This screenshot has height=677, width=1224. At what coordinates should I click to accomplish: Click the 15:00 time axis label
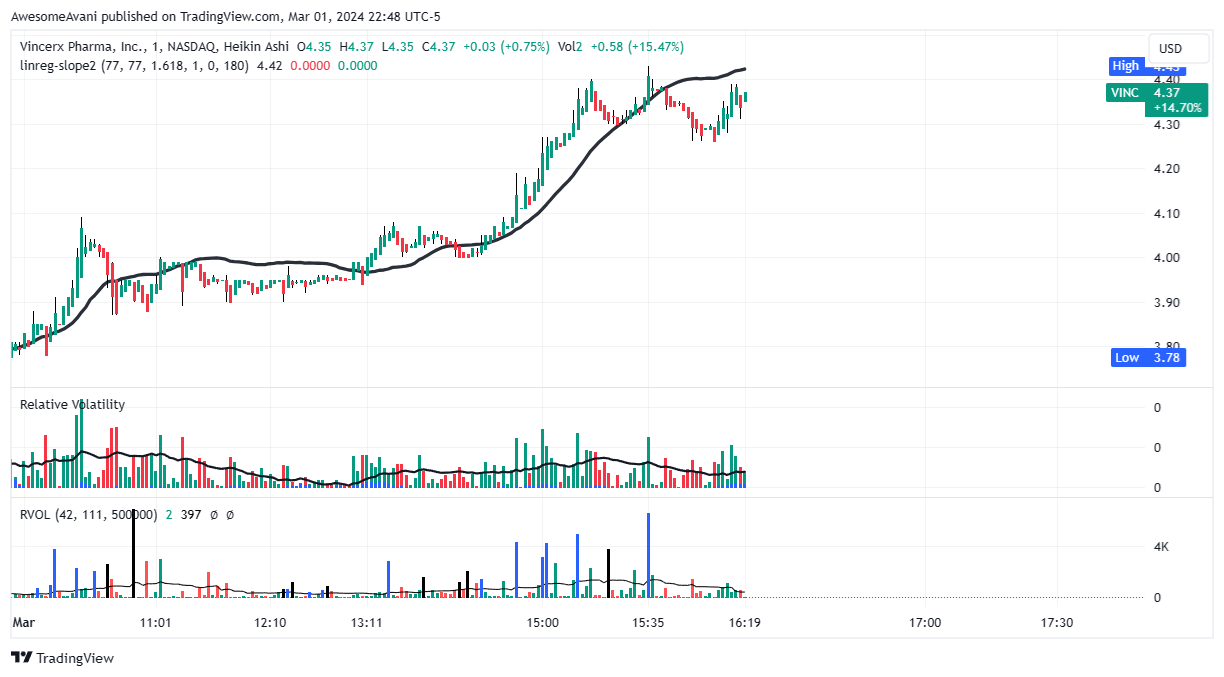click(543, 622)
